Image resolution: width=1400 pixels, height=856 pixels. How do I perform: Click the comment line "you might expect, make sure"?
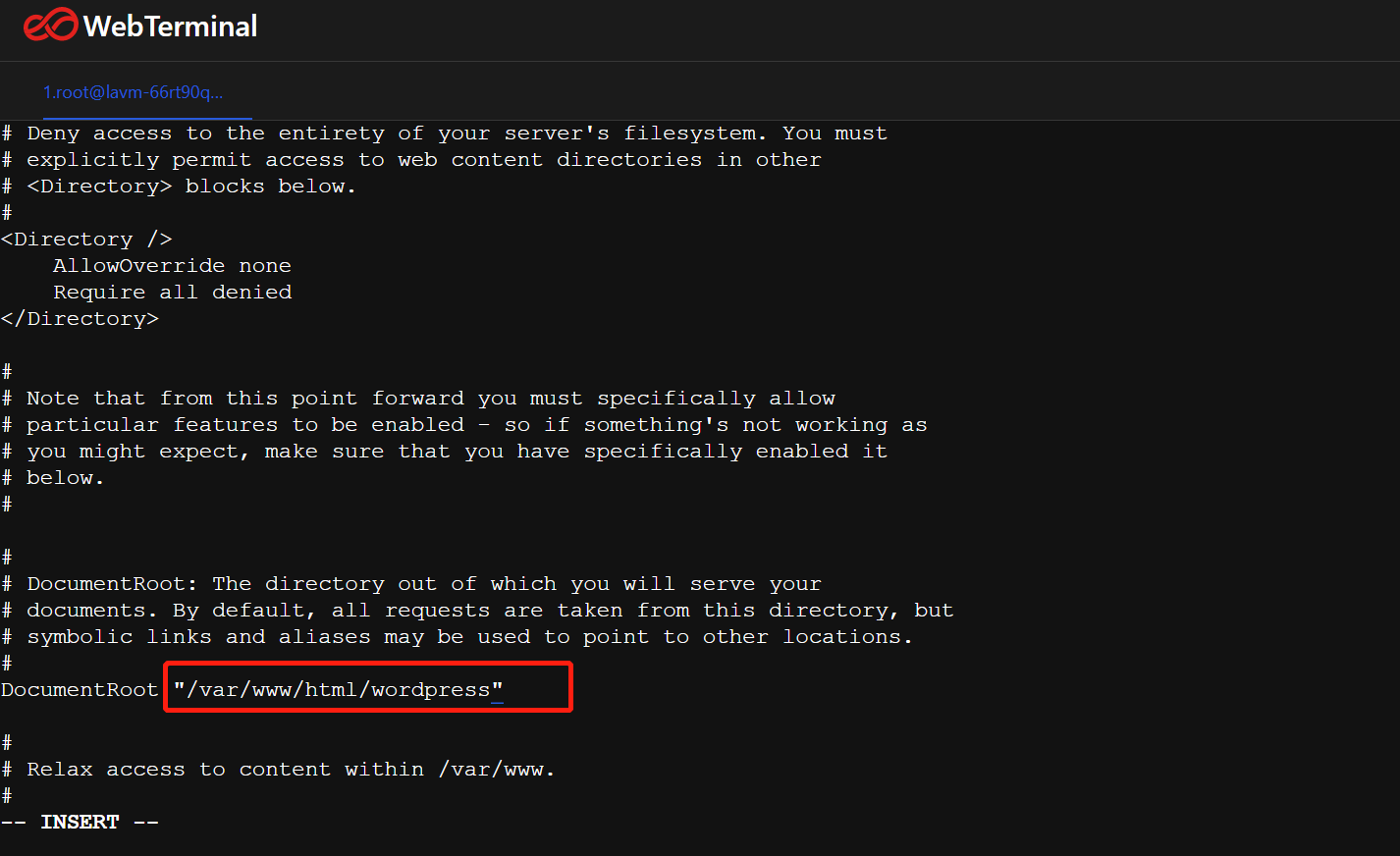(444, 452)
